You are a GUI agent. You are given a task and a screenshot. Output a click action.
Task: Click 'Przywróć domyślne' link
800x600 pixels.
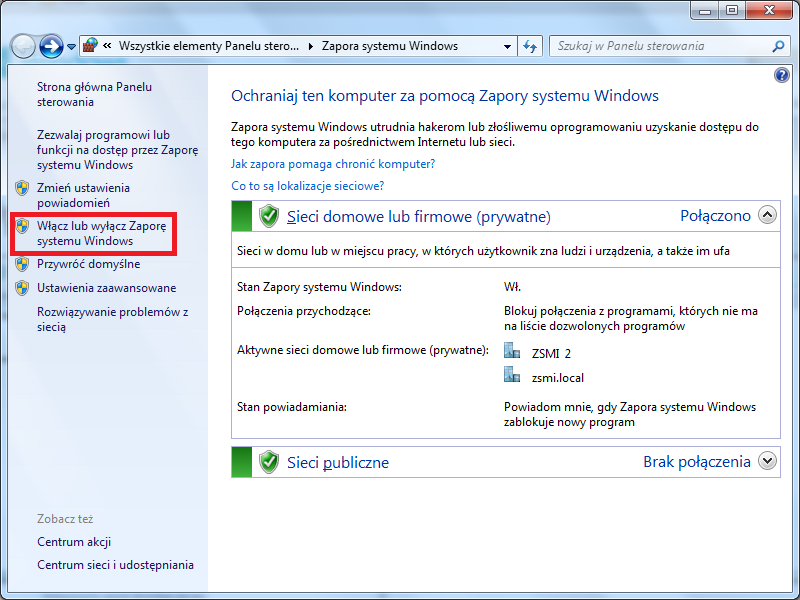point(88,264)
